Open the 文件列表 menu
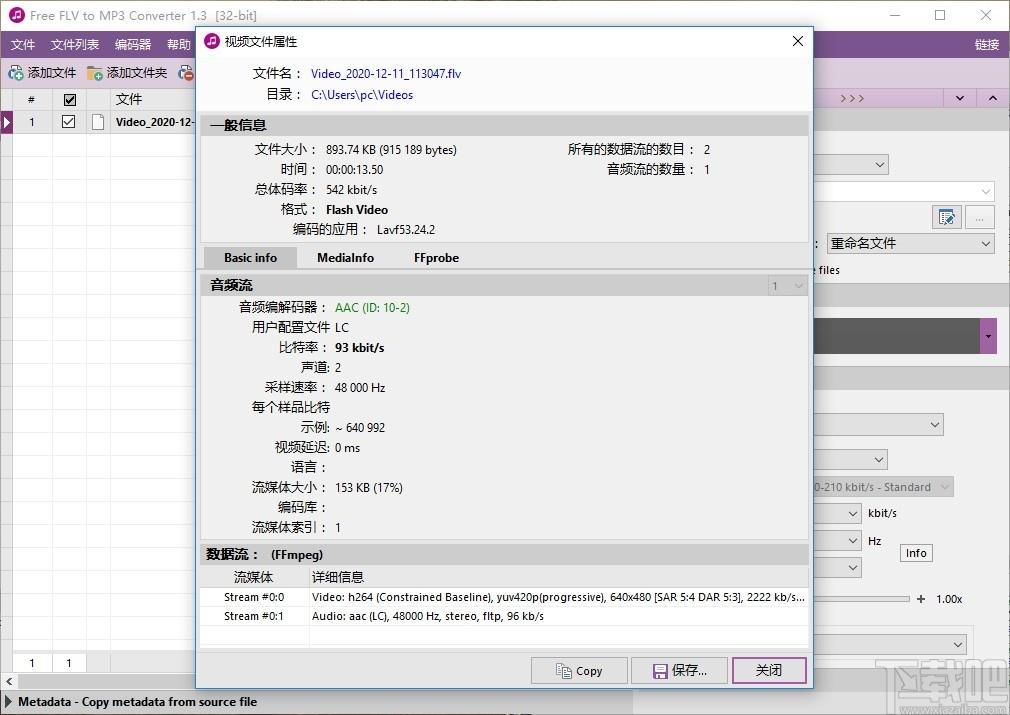1010x715 pixels. [x=75, y=44]
